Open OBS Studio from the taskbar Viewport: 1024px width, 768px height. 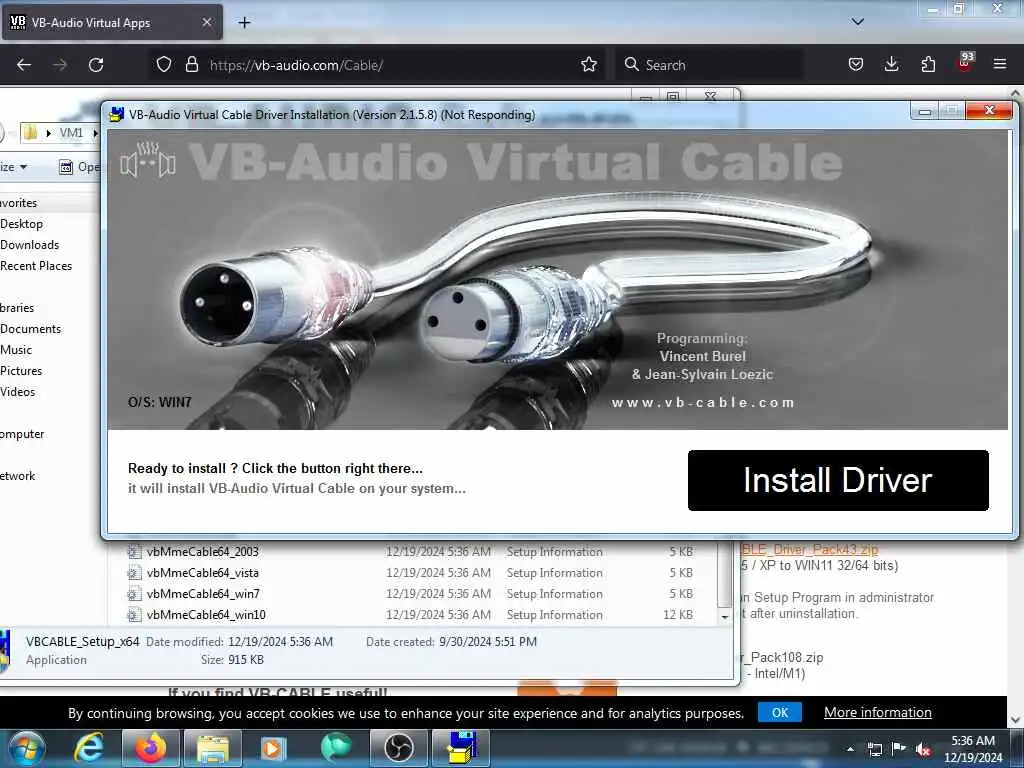tap(398, 748)
